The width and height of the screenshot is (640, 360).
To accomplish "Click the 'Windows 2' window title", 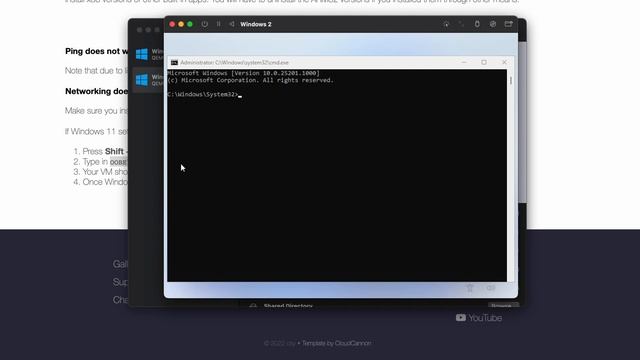I will (256, 24).
